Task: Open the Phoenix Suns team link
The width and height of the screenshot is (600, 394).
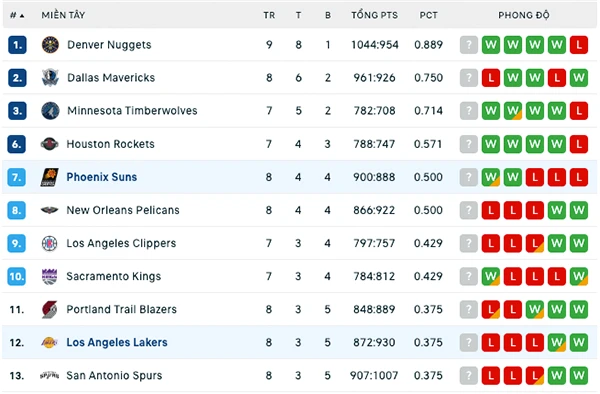Action: point(102,177)
